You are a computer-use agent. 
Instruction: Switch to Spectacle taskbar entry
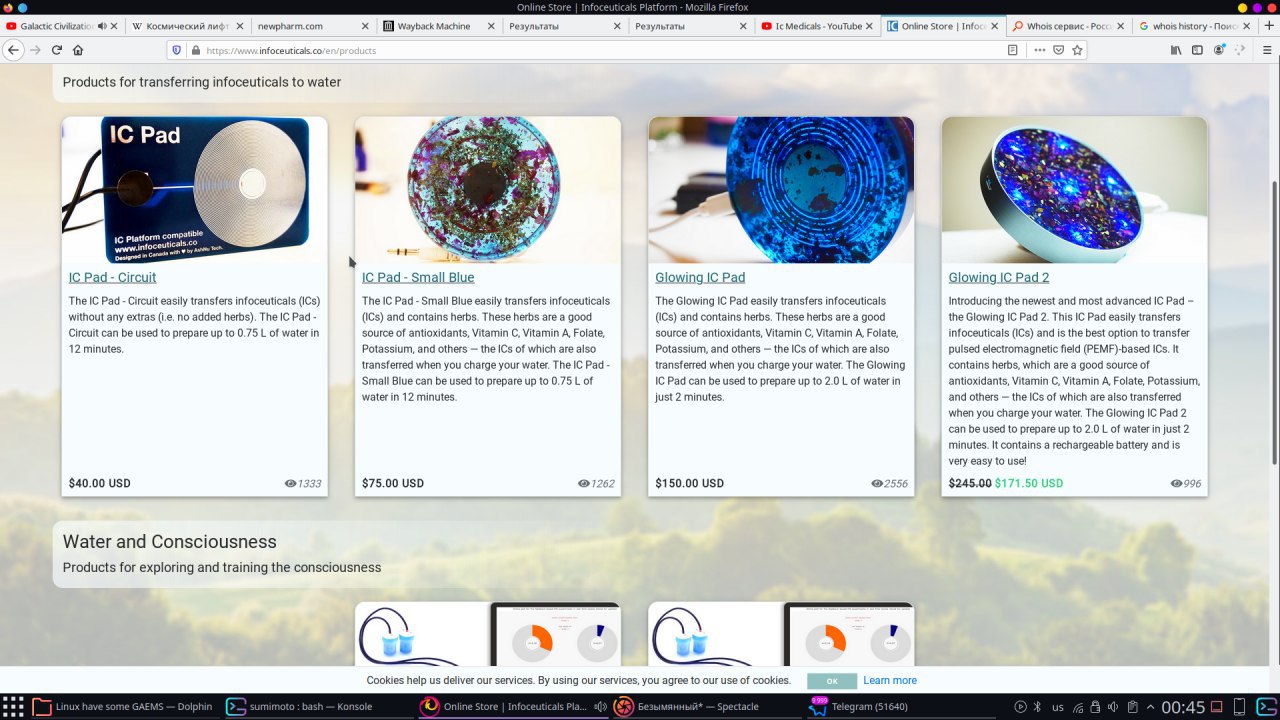pos(706,706)
